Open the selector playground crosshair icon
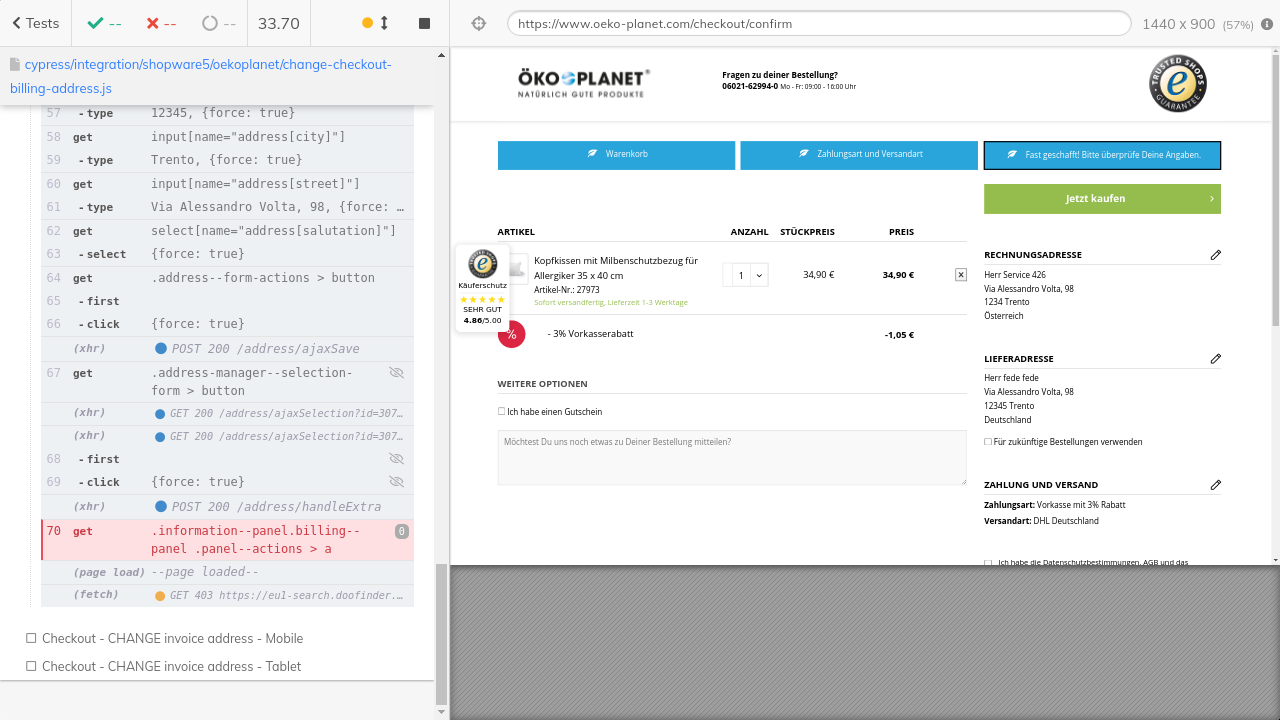 pyautogui.click(x=478, y=23)
